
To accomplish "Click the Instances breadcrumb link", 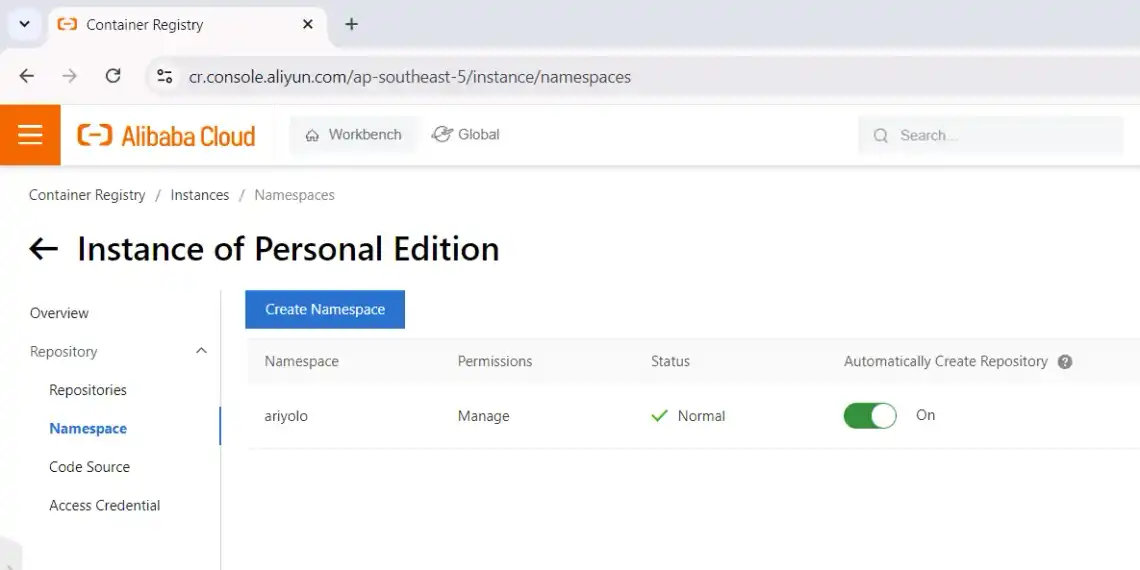I will click(x=200, y=195).
